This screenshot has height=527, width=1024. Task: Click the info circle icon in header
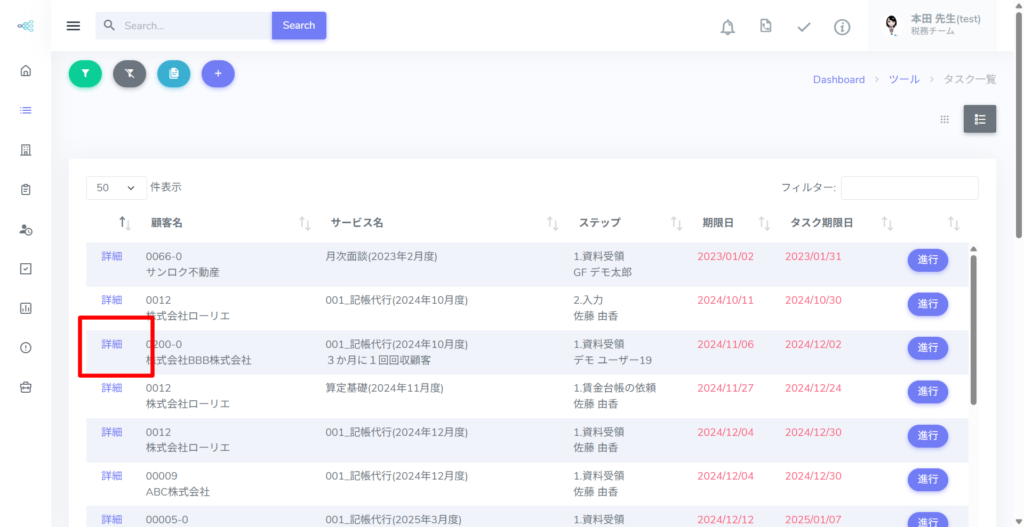point(842,26)
